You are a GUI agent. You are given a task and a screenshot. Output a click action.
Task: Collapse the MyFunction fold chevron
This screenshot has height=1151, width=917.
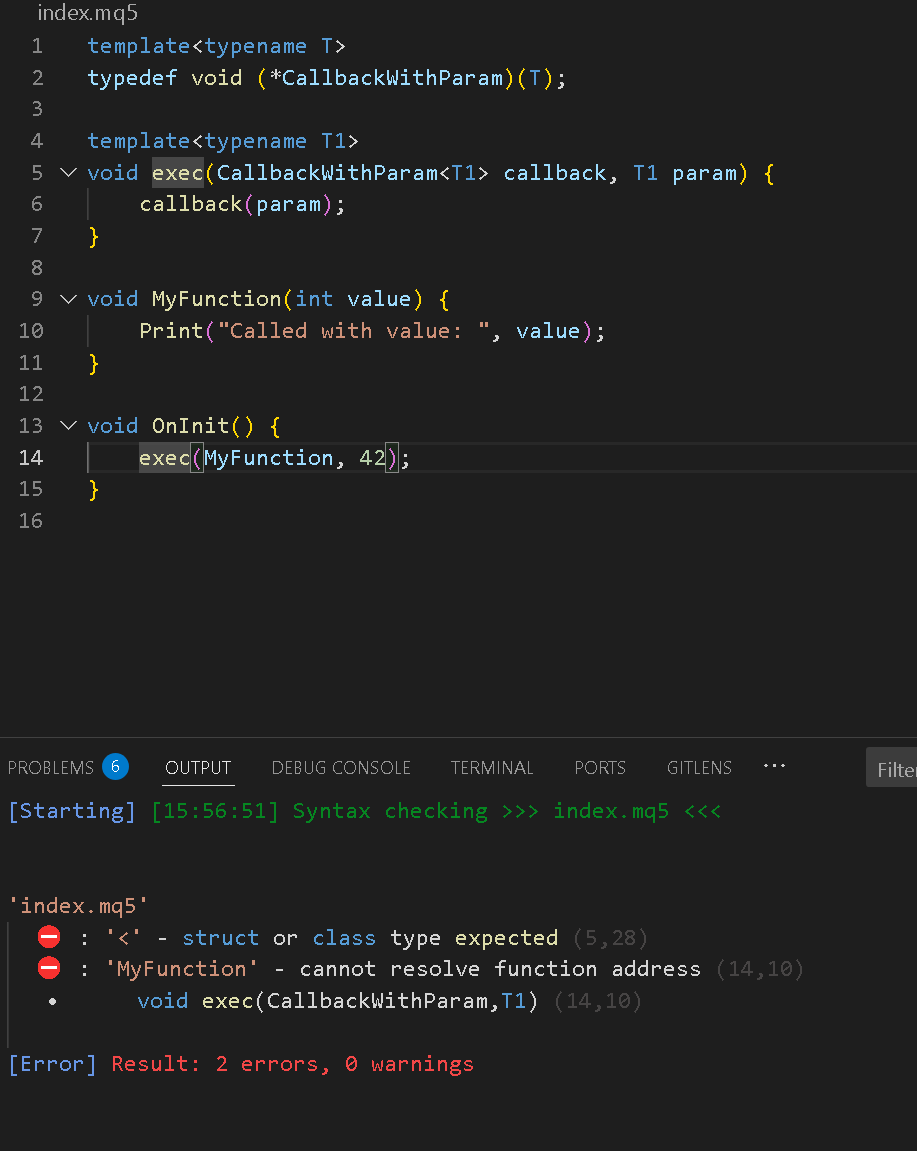68,299
